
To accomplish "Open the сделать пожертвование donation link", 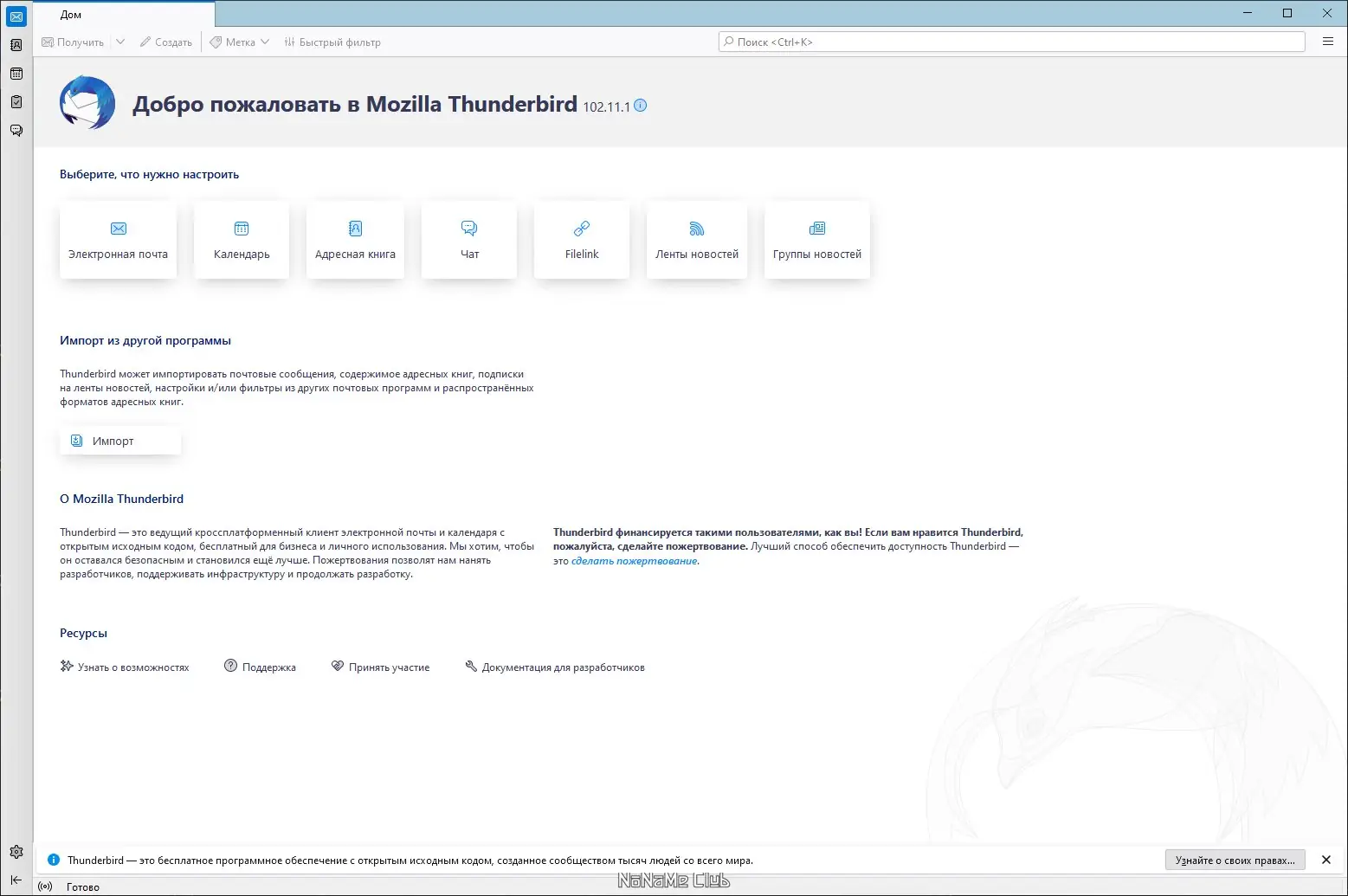I will tap(634, 561).
